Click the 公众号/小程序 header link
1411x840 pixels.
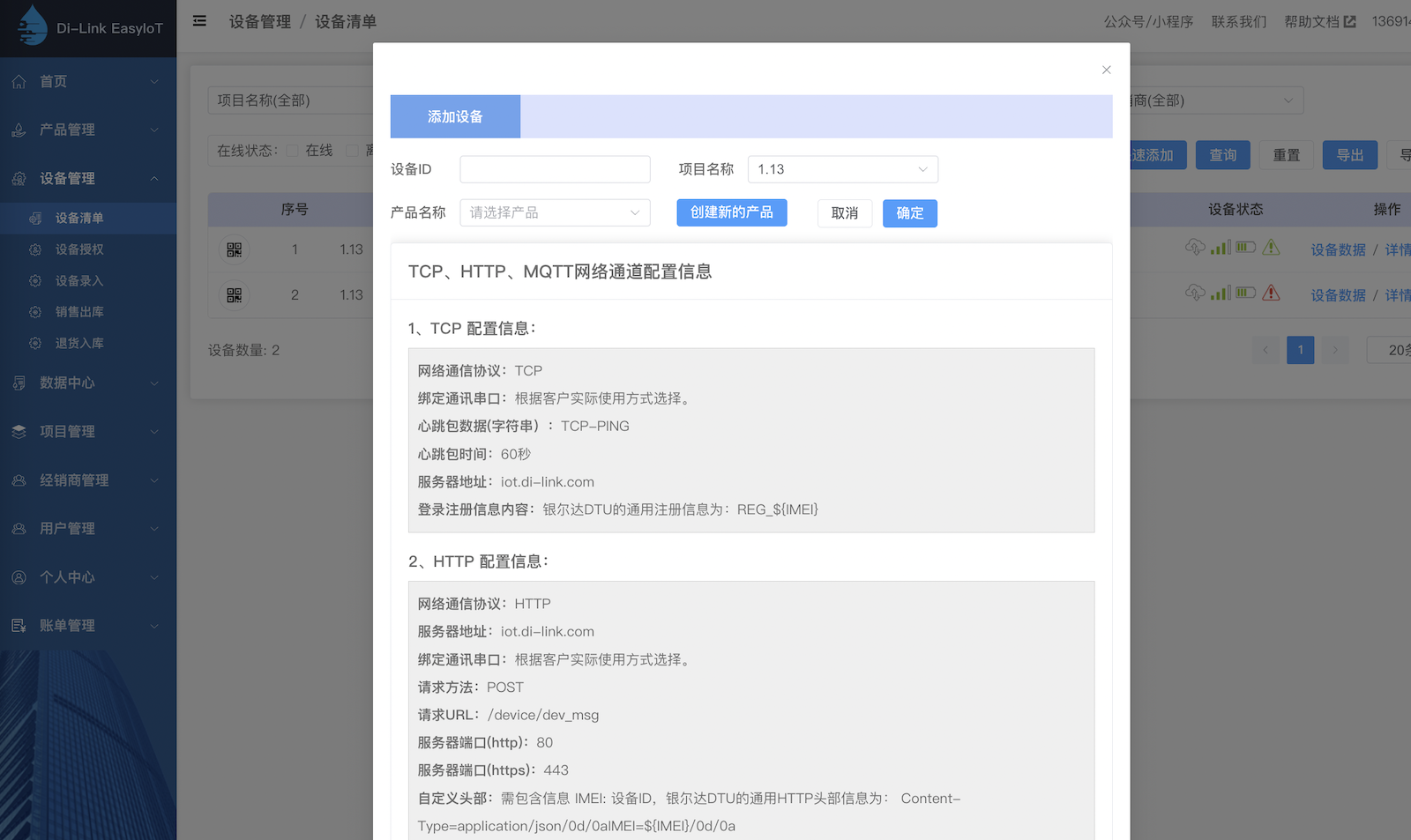point(1148,22)
